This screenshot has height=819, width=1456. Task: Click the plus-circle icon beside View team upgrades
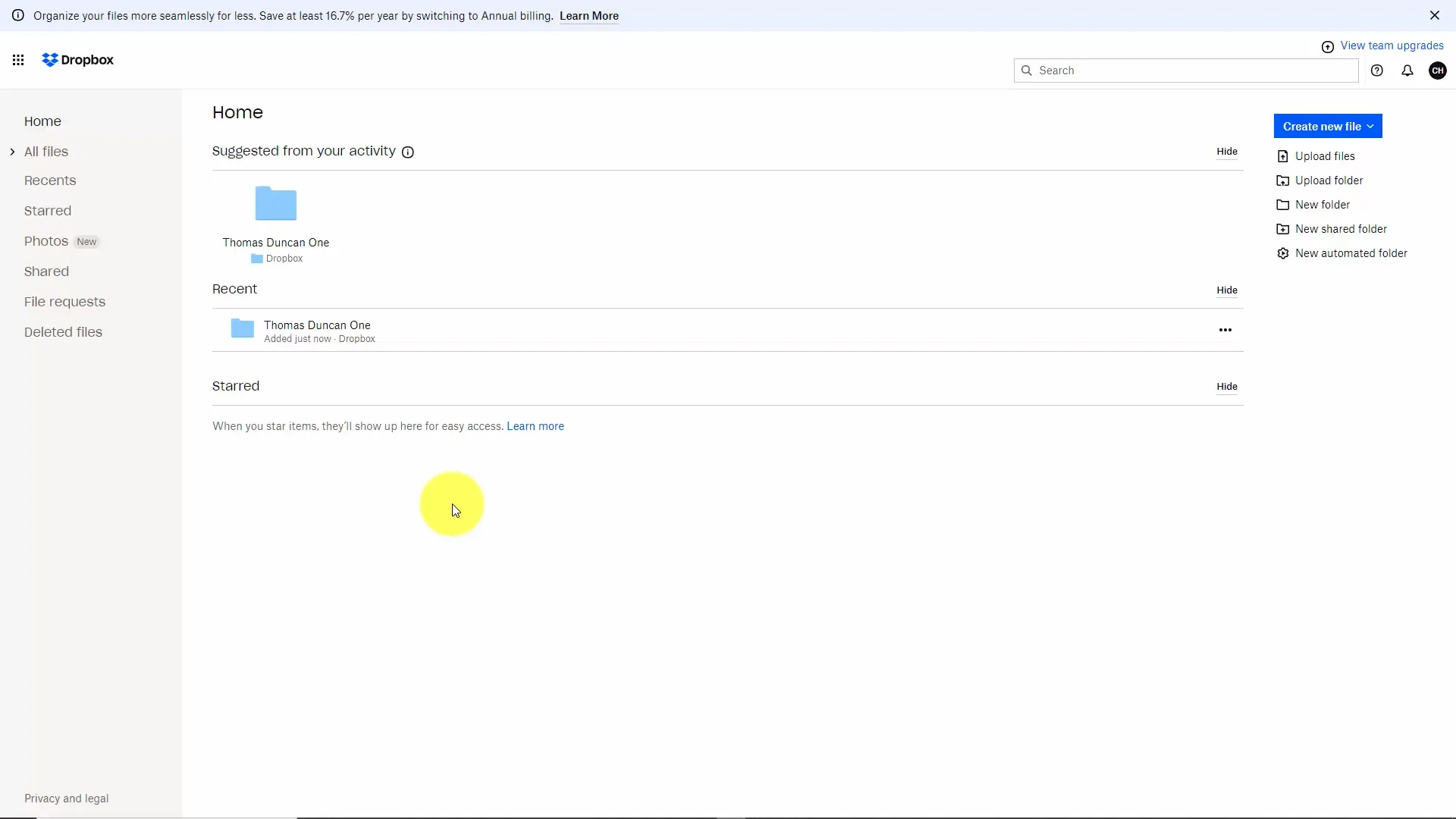point(1328,47)
